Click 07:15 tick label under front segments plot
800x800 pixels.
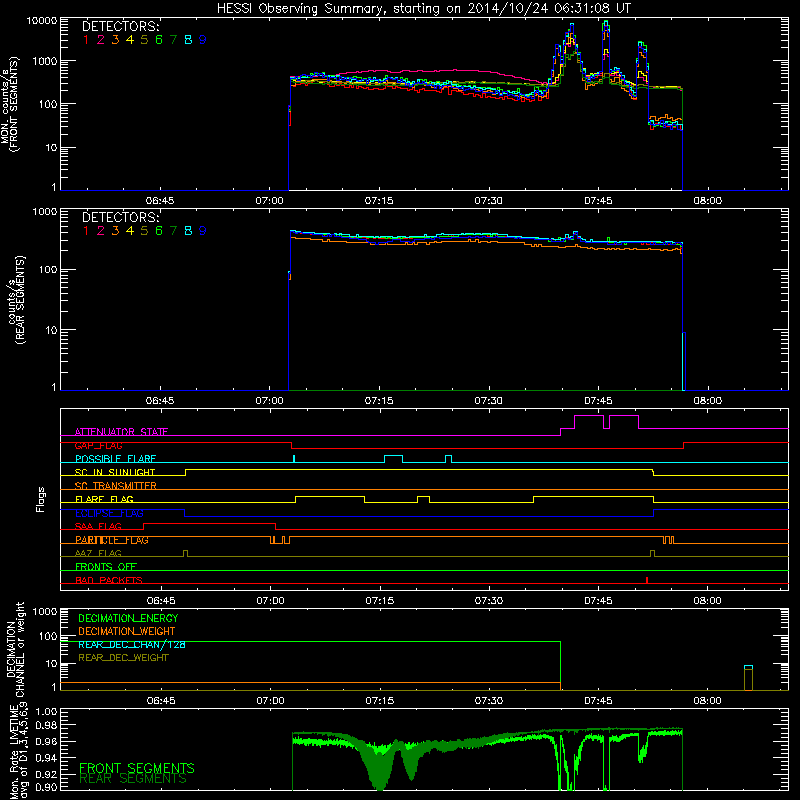[379, 201]
